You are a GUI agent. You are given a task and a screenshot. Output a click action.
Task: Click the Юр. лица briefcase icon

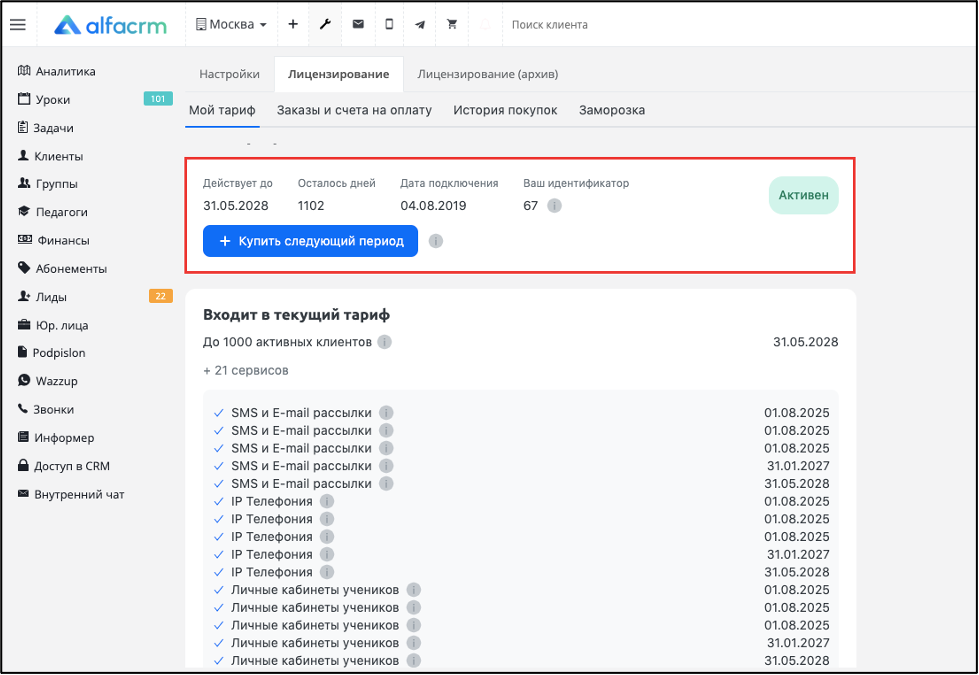(x=24, y=325)
